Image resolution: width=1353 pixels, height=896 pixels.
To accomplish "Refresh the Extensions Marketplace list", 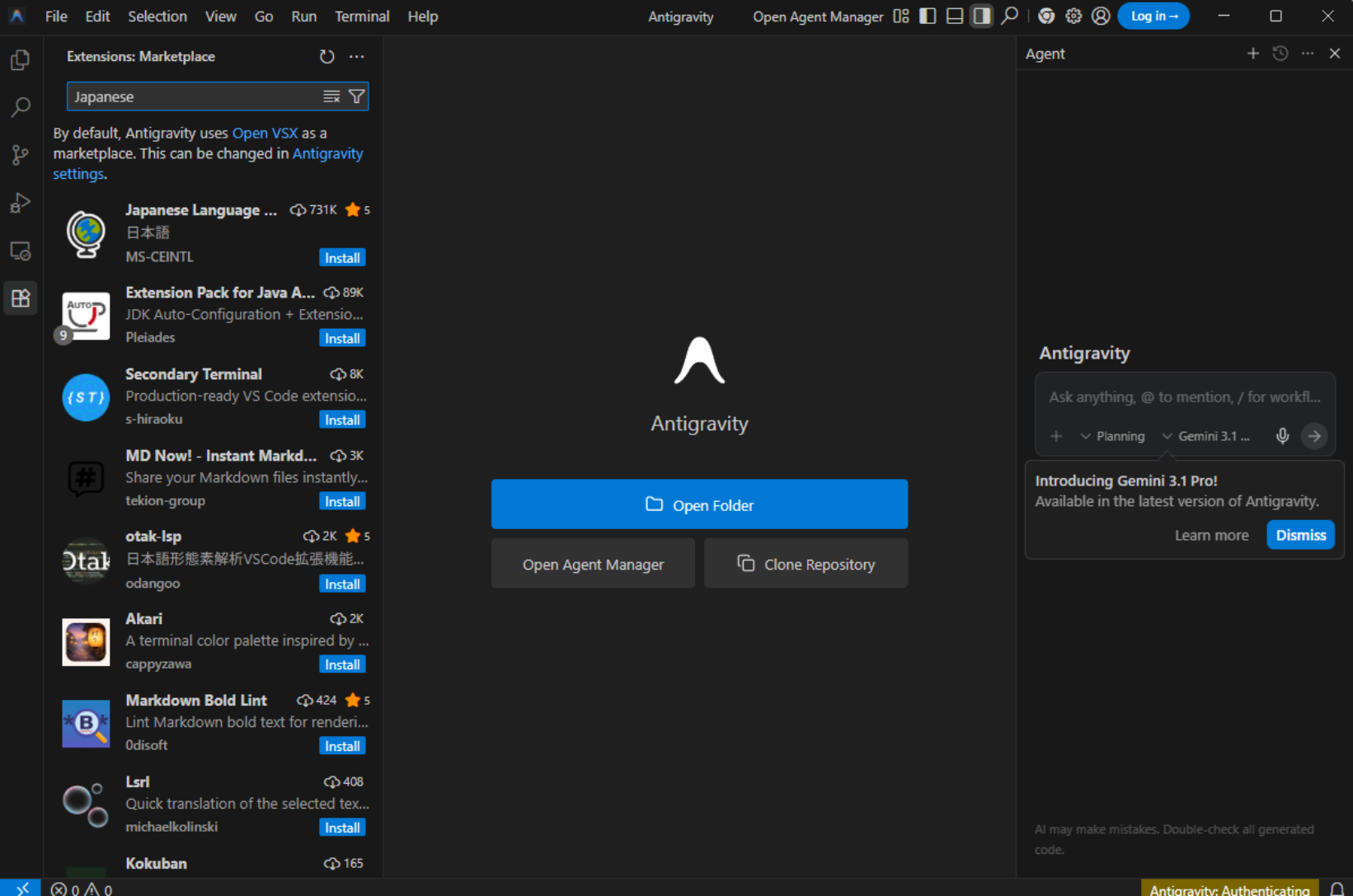I will pyautogui.click(x=327, y=56).
